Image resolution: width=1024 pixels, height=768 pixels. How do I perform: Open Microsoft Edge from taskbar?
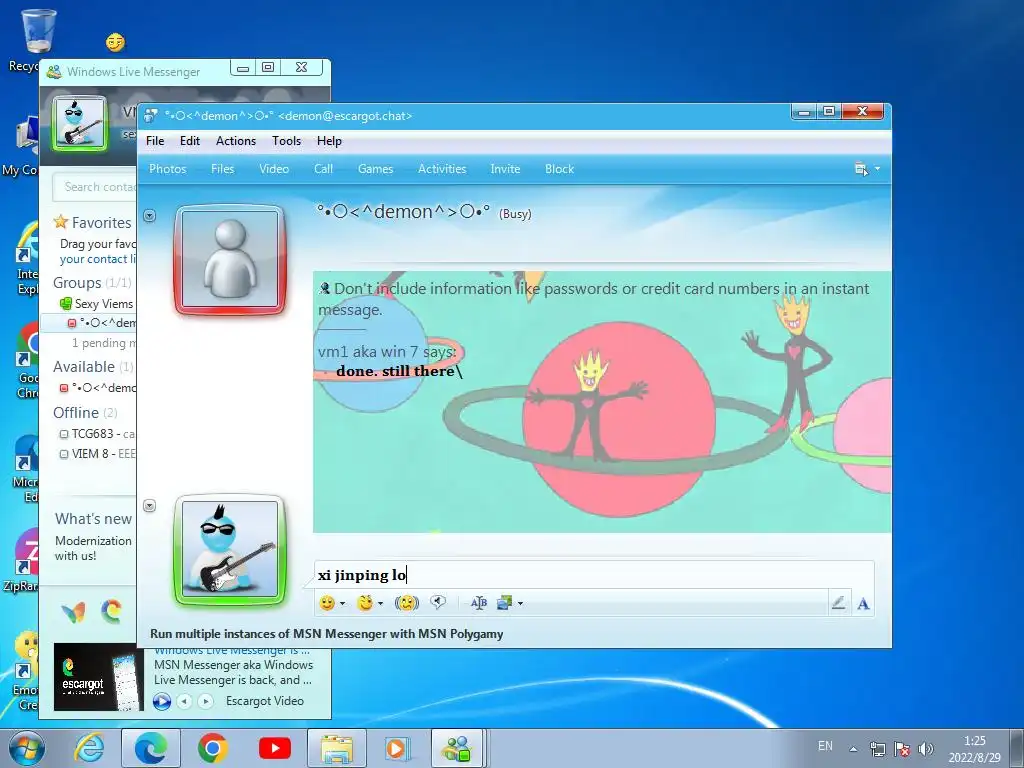pos(151,748)
